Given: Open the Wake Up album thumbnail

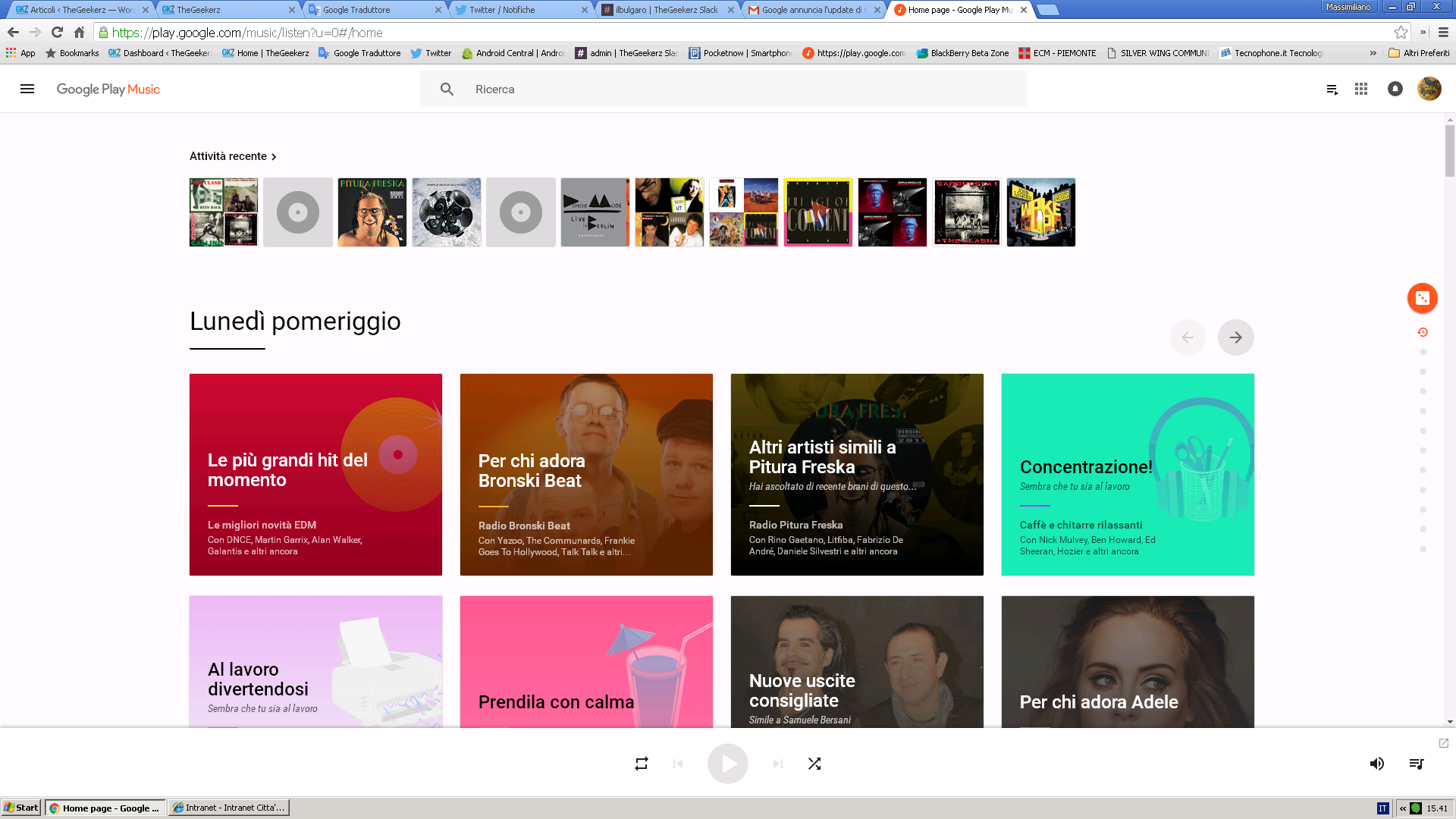Looking at the screenshot, I should [1041, 212].
